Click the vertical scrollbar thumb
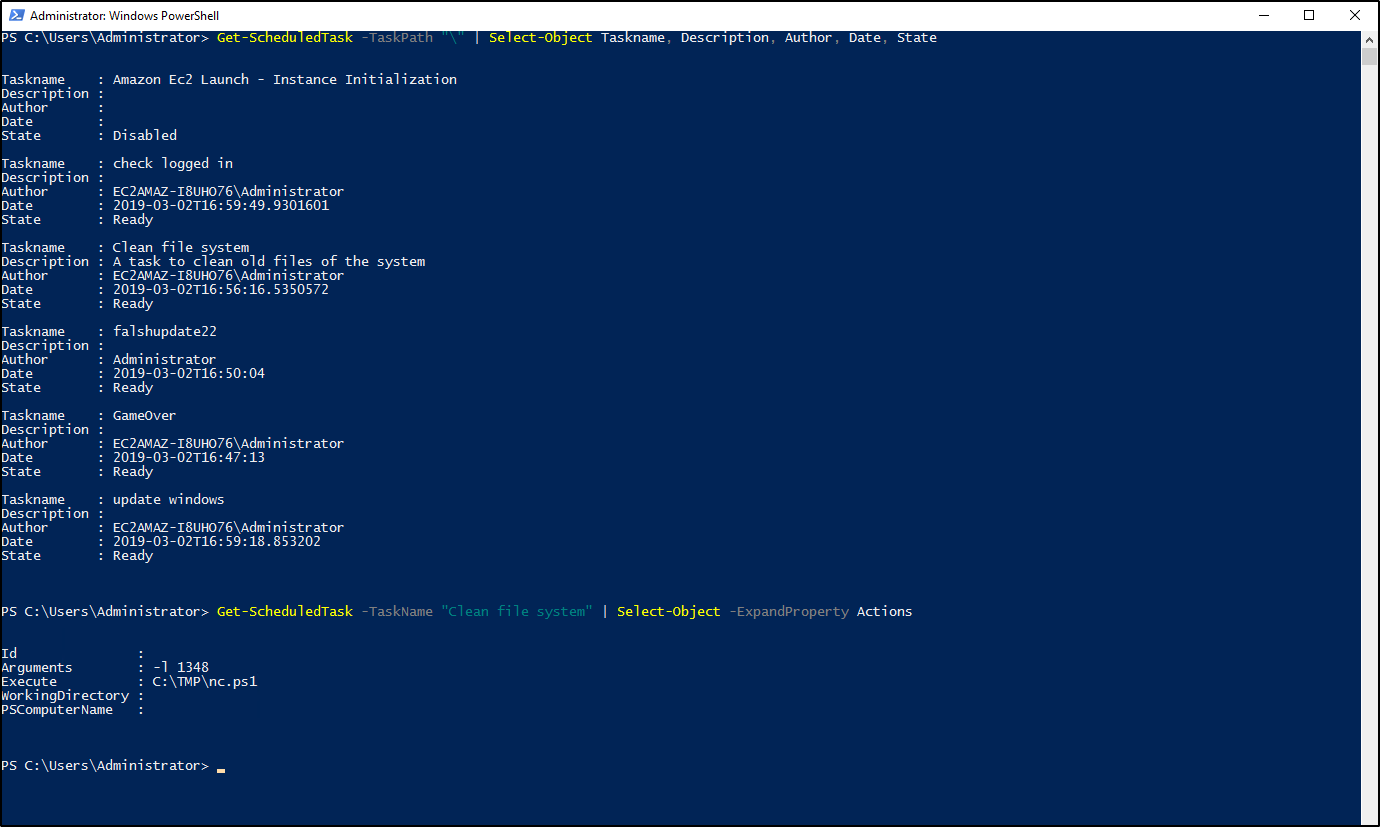Image resolution: width=1380 pixels, height=827 pixels. pos(1370,56)
